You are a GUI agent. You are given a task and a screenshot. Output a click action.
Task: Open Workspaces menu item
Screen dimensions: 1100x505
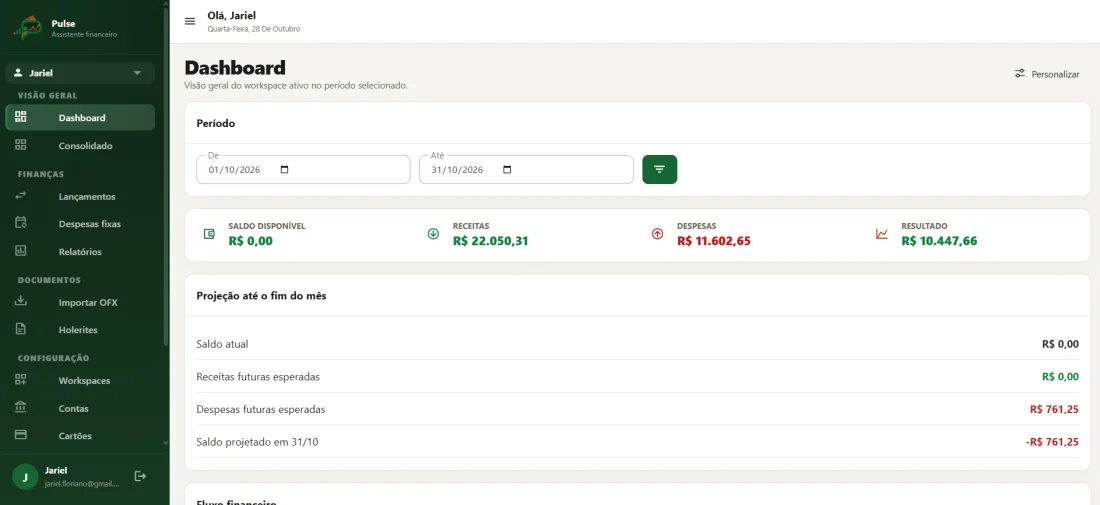click(80, 380)
